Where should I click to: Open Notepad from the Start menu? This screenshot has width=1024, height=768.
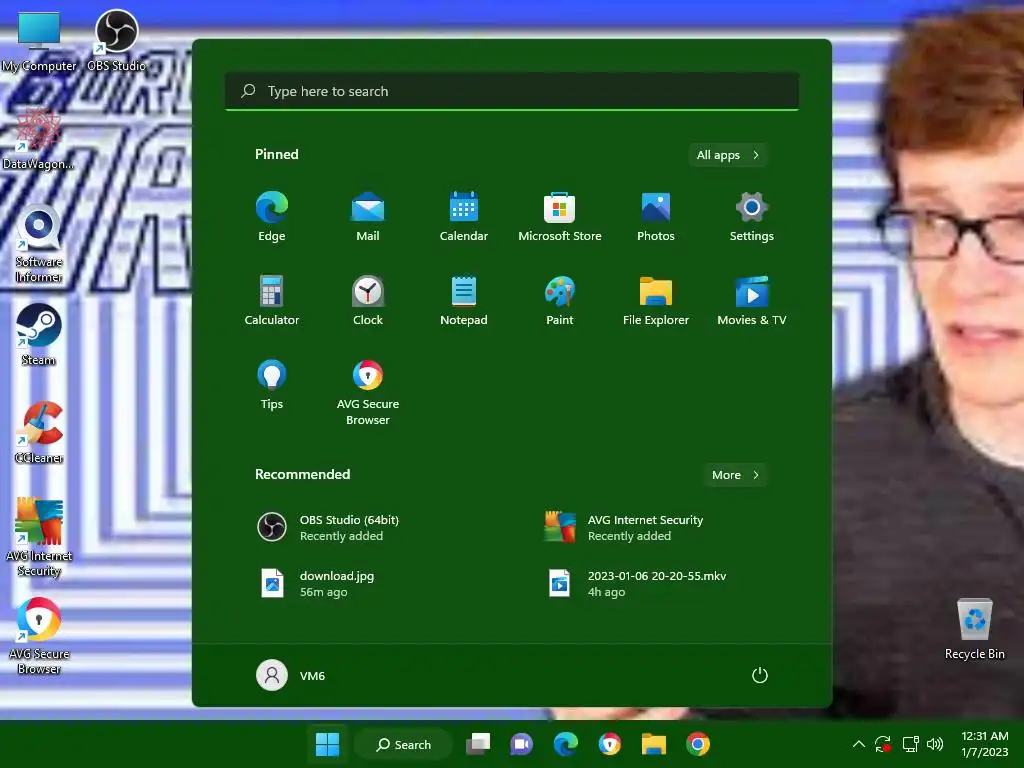(464, 300)
